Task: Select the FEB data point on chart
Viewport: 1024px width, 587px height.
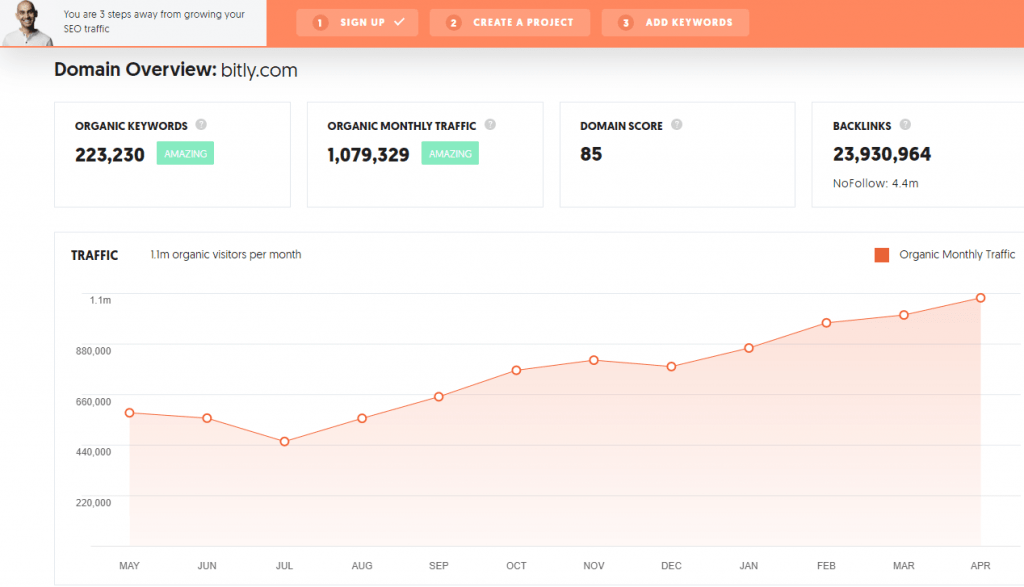Action: [x=826, y=323]
